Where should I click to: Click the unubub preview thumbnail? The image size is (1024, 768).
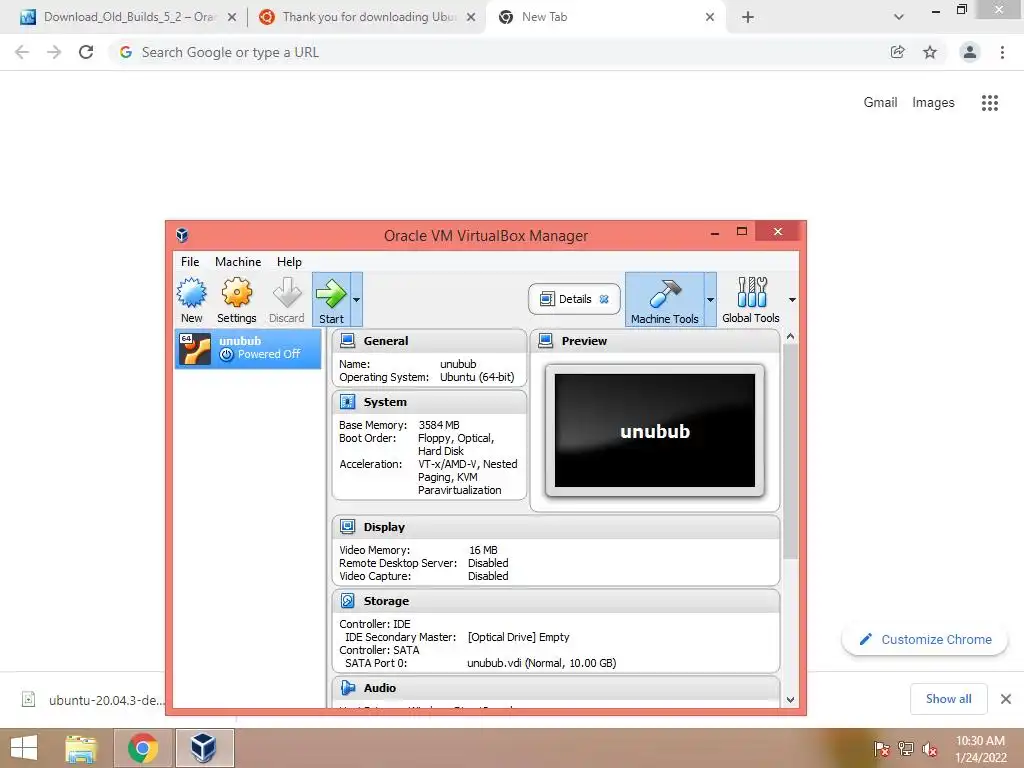coord(654,430)
